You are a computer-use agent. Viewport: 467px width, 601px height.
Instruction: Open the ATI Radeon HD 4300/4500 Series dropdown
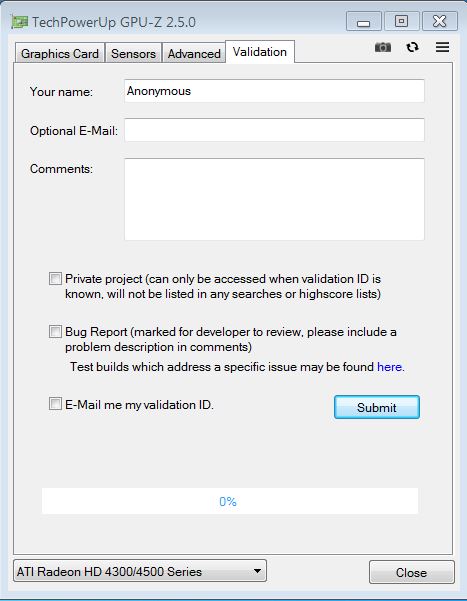point(140,571)
